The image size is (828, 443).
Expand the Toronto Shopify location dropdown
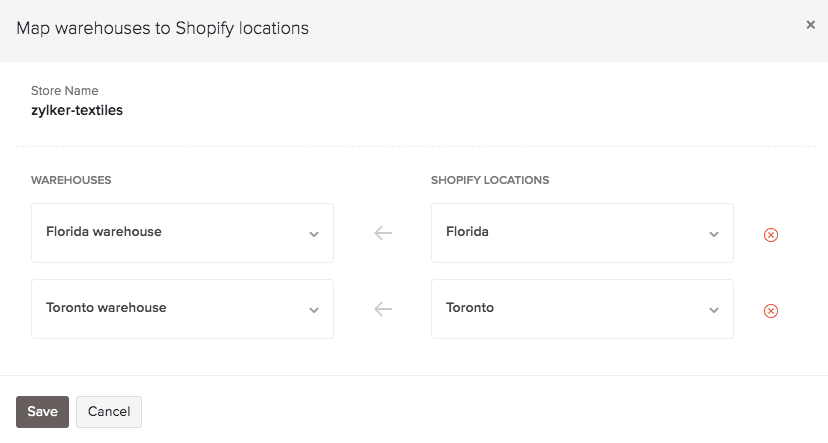click(582, 309)
